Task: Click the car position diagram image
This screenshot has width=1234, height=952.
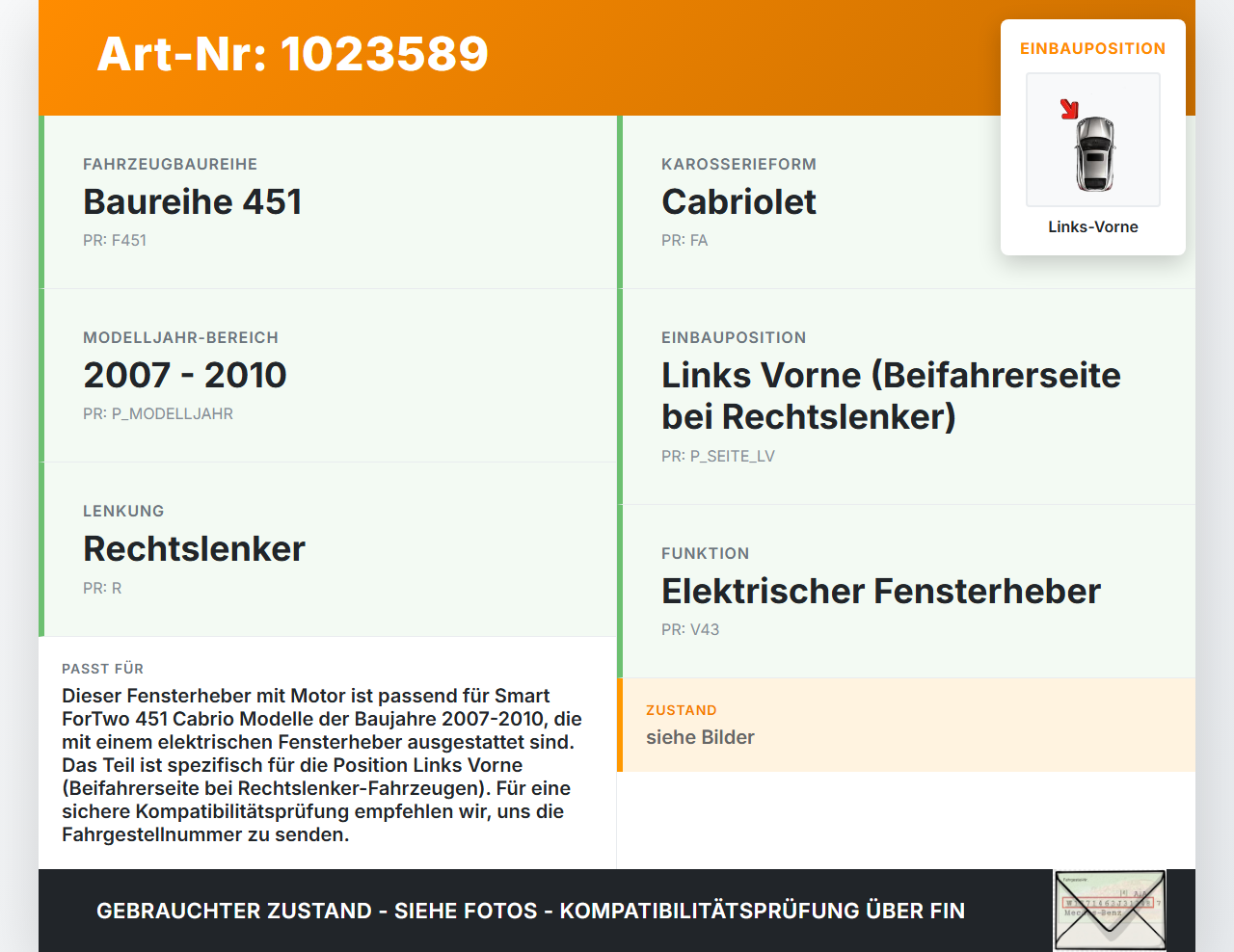Action: 1093,140
